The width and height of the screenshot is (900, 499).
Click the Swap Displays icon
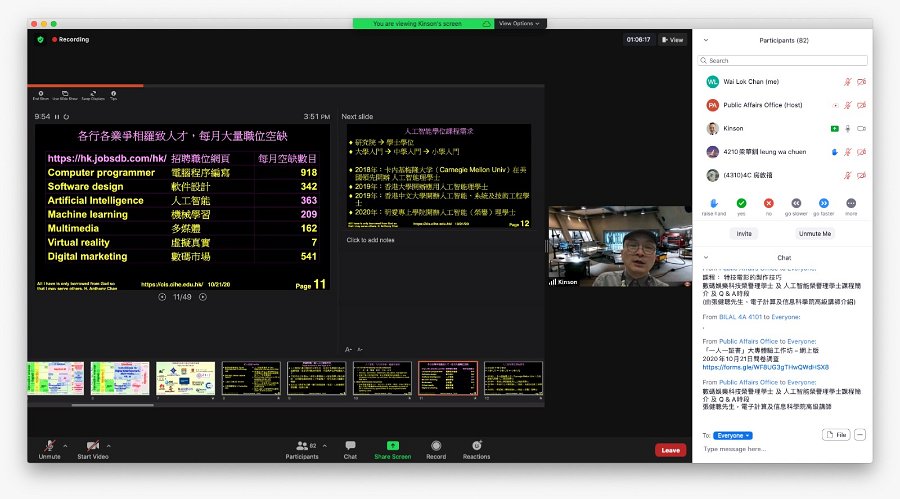93,95
